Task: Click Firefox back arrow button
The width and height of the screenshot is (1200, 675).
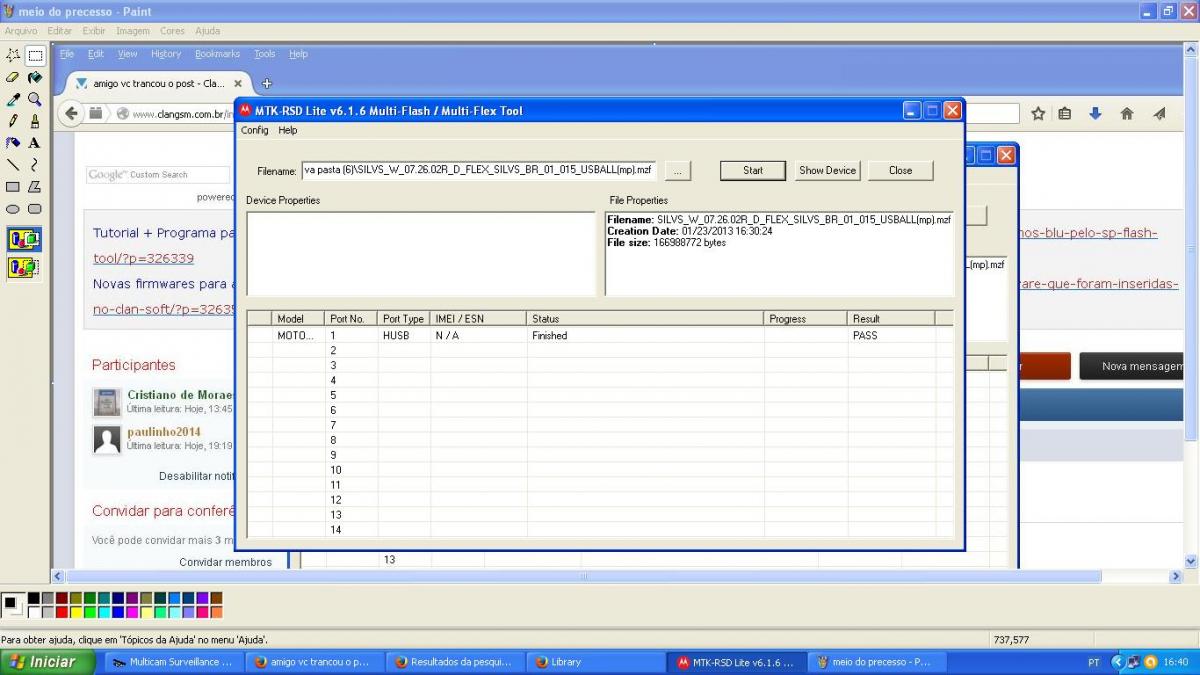Action: (72, 113)
